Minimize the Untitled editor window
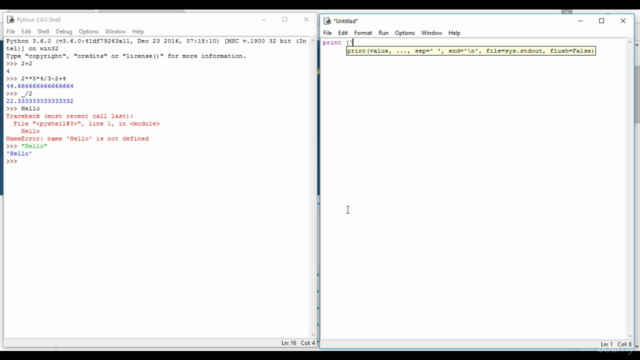The image size is (640, 360). (580, 21)
